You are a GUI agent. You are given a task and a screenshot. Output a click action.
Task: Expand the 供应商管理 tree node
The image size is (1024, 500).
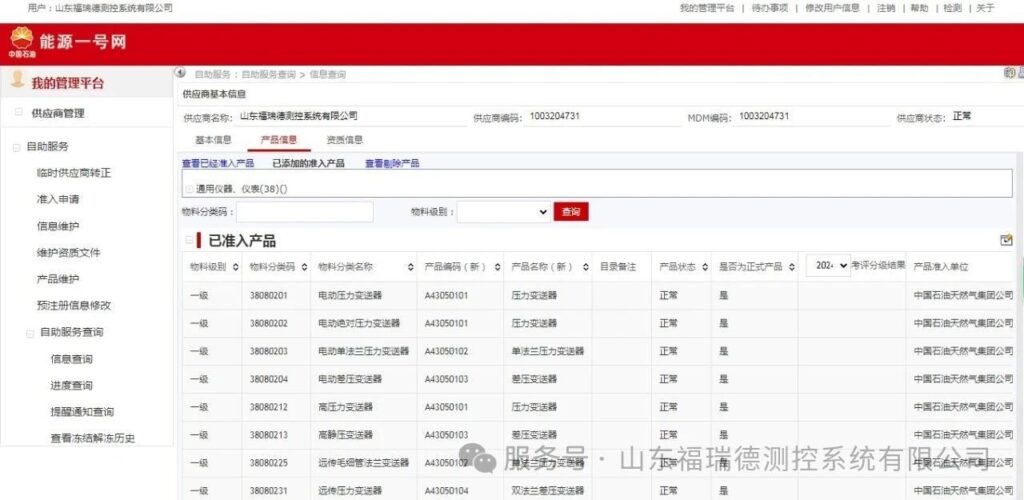click(18, 113)
